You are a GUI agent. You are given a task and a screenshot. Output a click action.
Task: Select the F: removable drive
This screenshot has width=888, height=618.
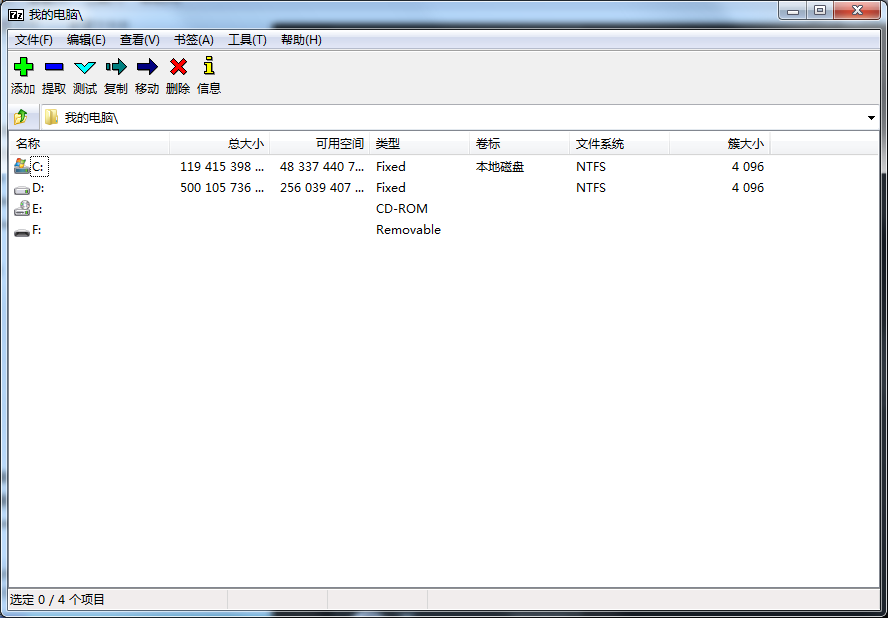click(37, 230)
